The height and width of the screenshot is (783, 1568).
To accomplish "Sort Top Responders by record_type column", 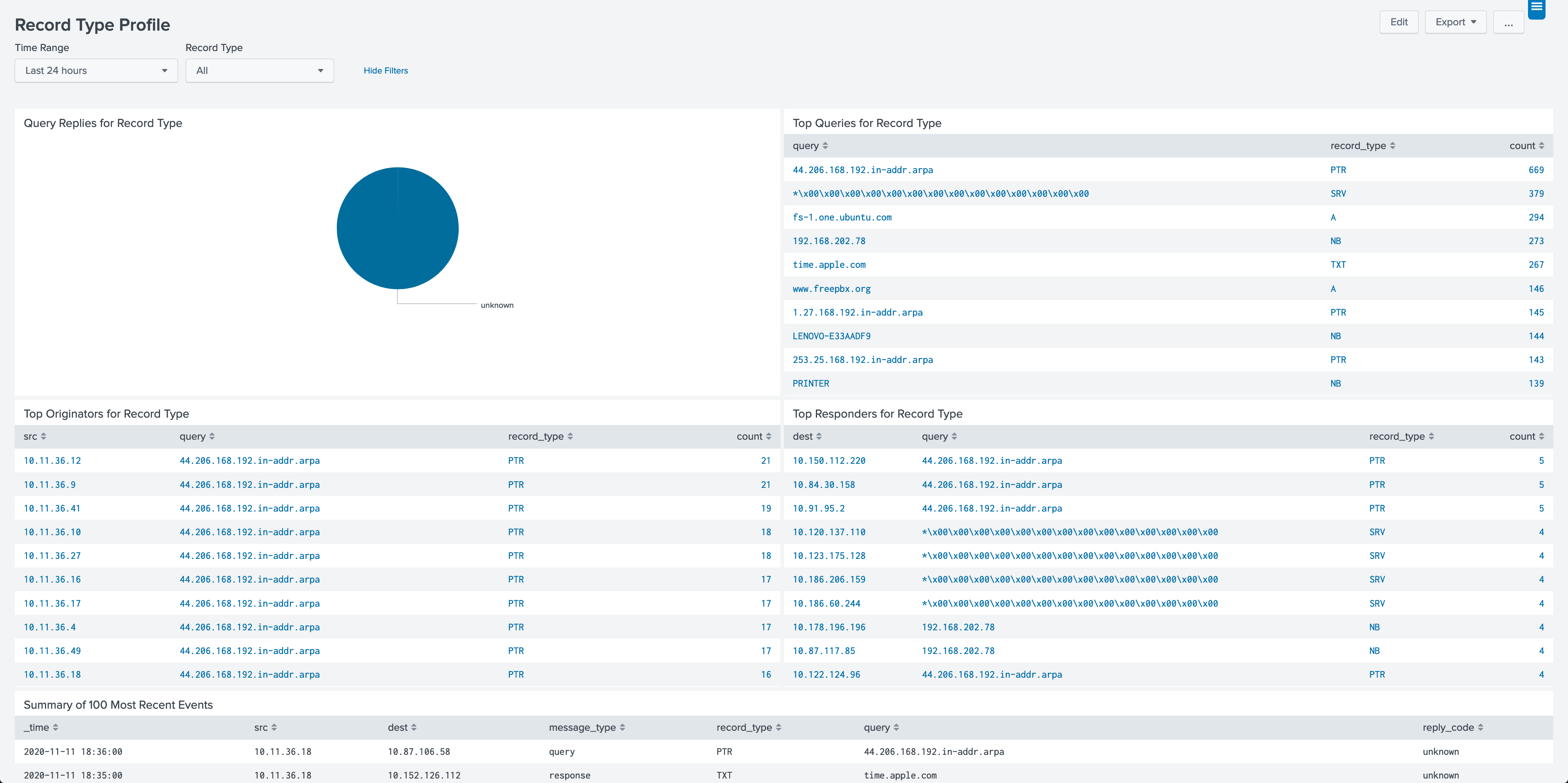I will coord(1401,437).
